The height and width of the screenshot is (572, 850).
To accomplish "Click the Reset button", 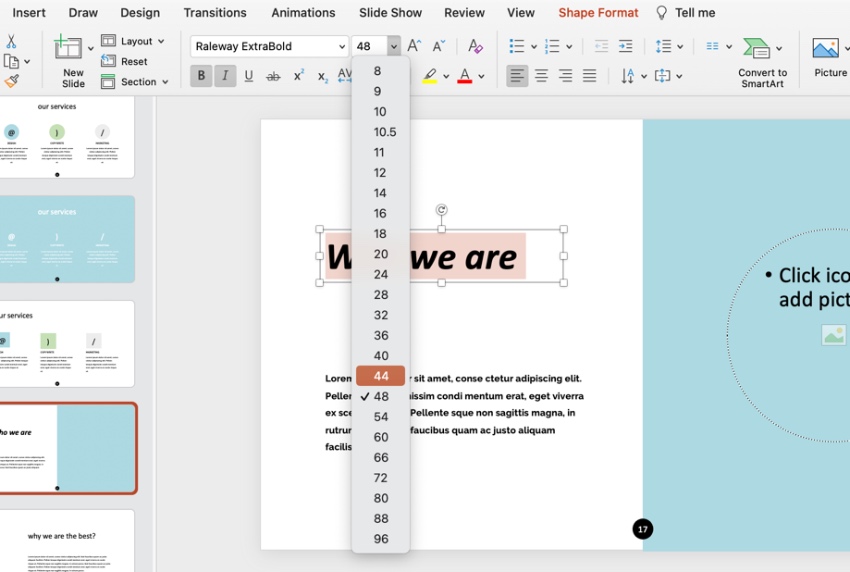I will click(x=133, y=61).
